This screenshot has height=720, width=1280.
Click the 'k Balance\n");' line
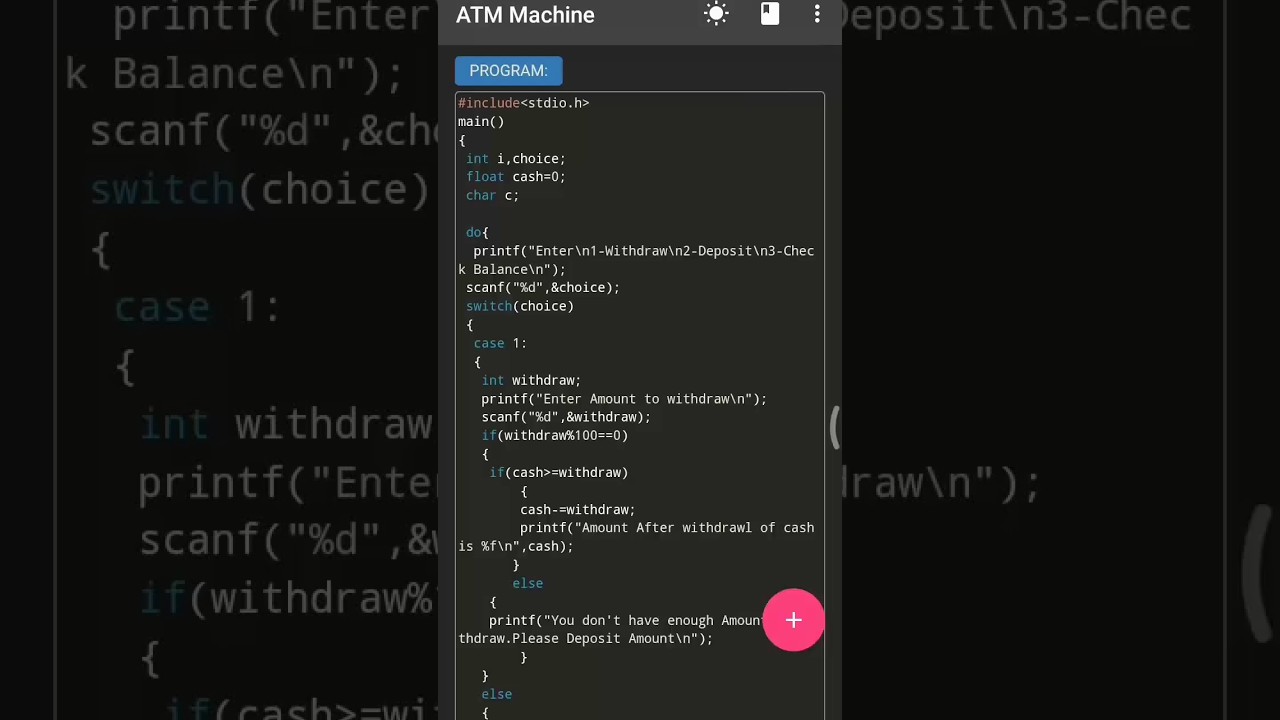tap(512, 270)
